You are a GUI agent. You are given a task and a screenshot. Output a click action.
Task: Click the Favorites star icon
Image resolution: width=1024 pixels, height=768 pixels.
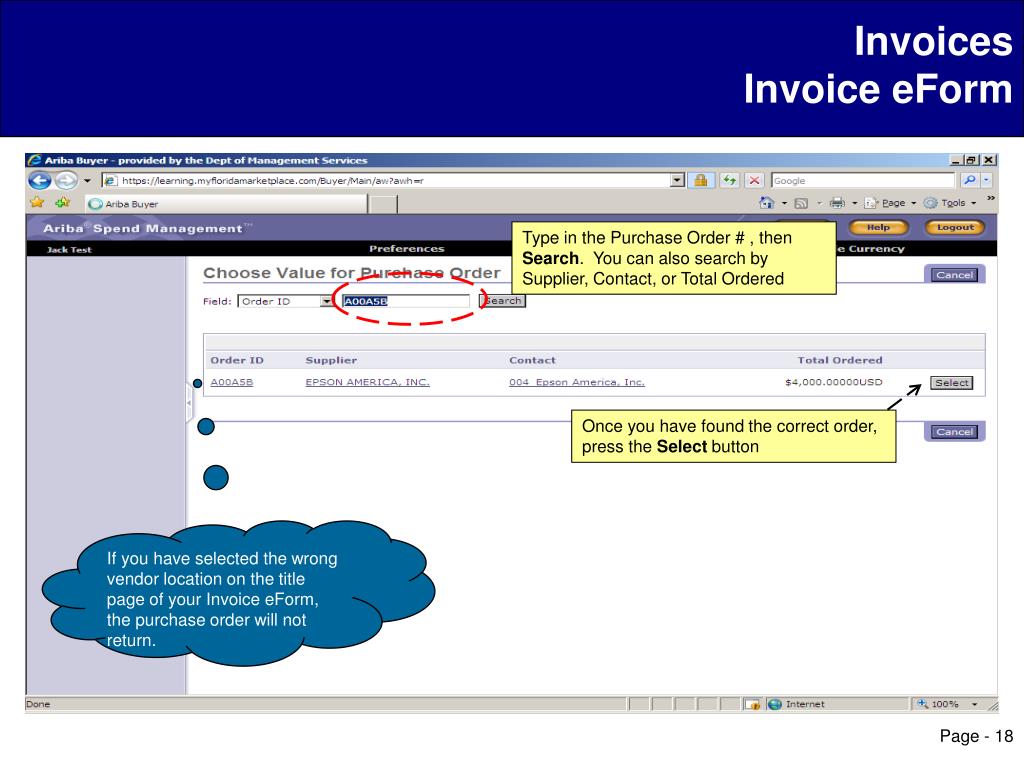coord(37,202)
